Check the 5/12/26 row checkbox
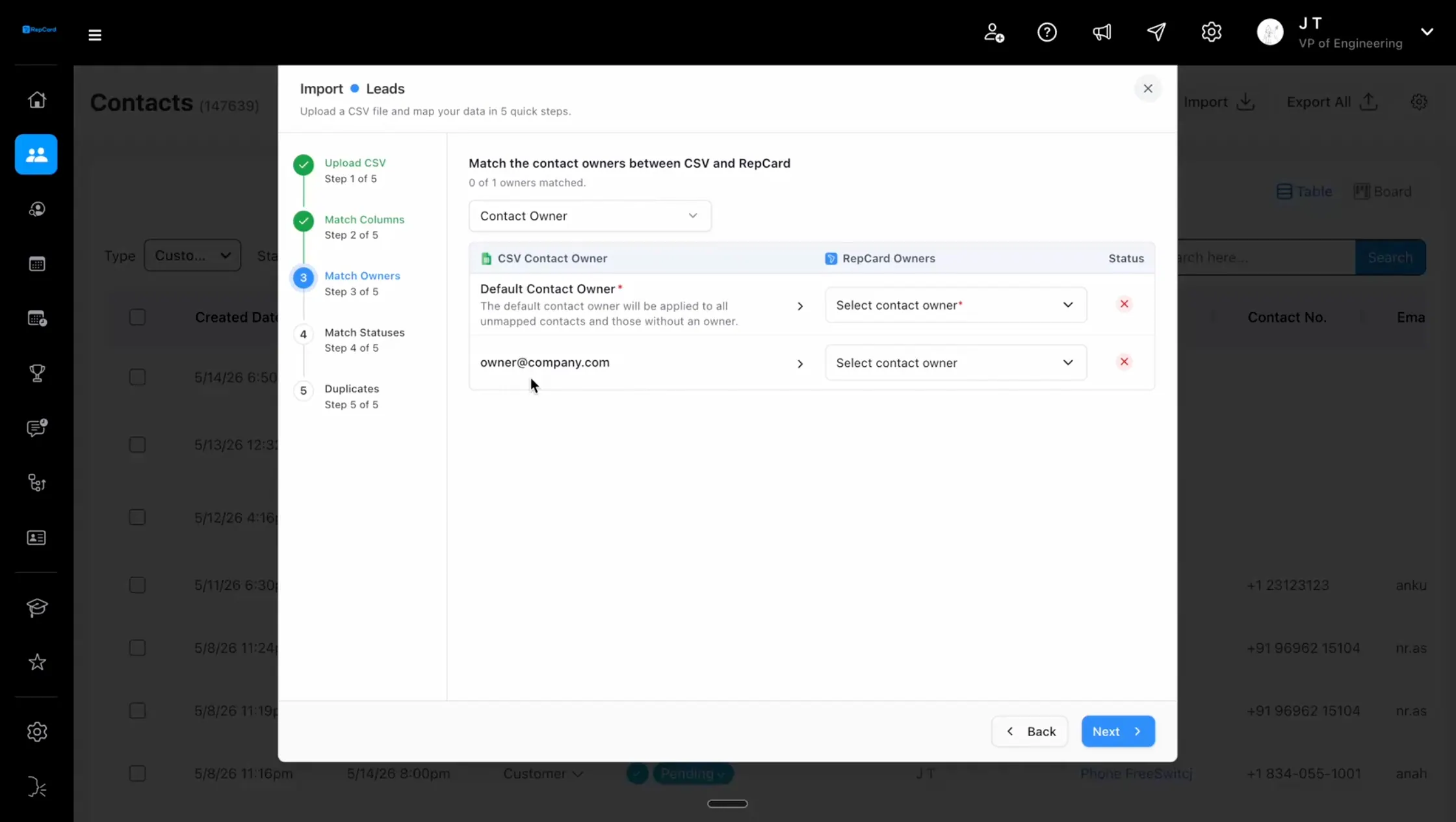 pos(137,518)
